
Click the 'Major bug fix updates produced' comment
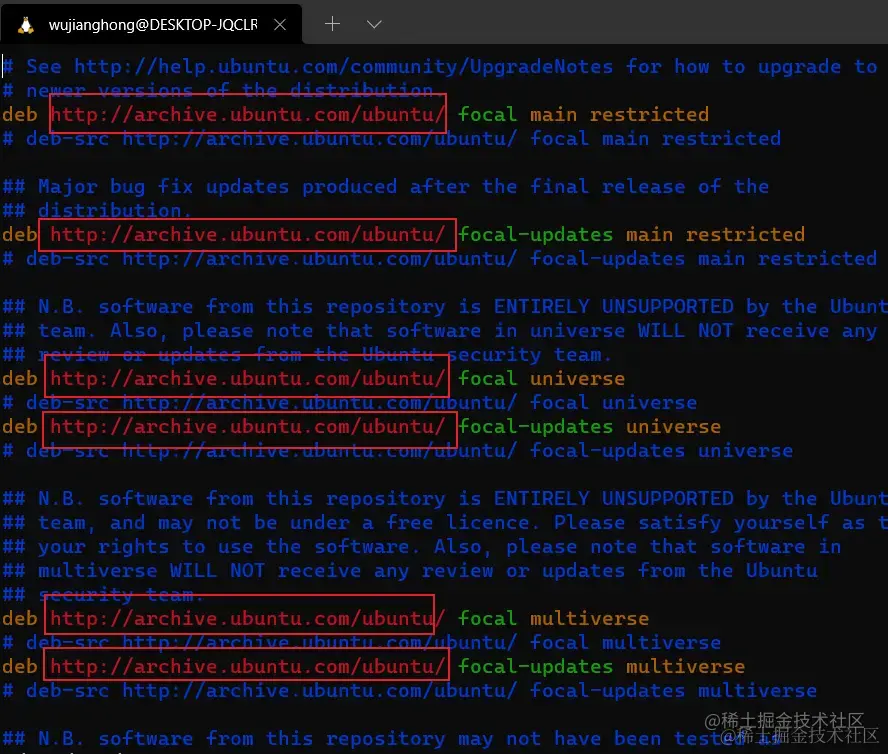click(x=386, y=187)
